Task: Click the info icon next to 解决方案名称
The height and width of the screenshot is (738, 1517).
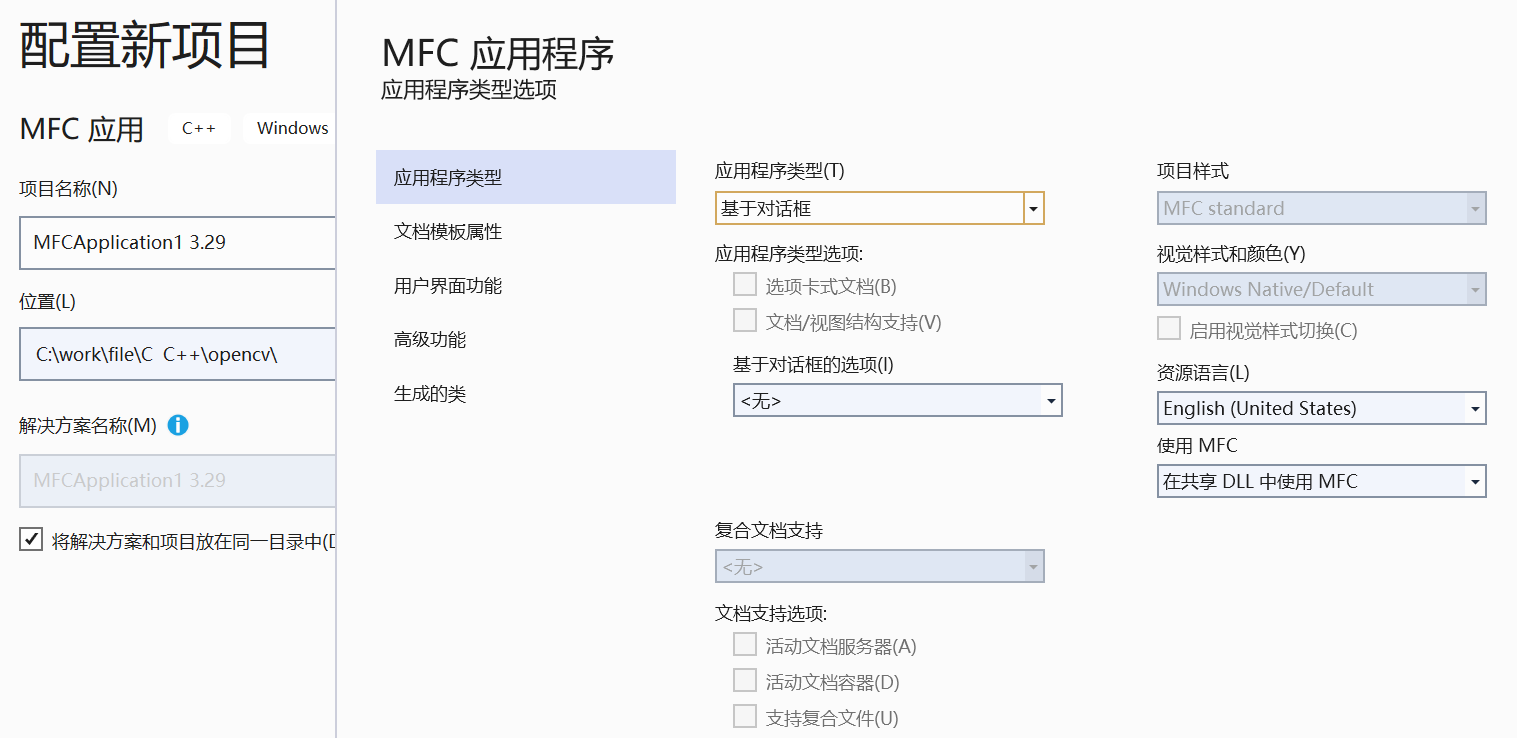Action: pos(178,425)
